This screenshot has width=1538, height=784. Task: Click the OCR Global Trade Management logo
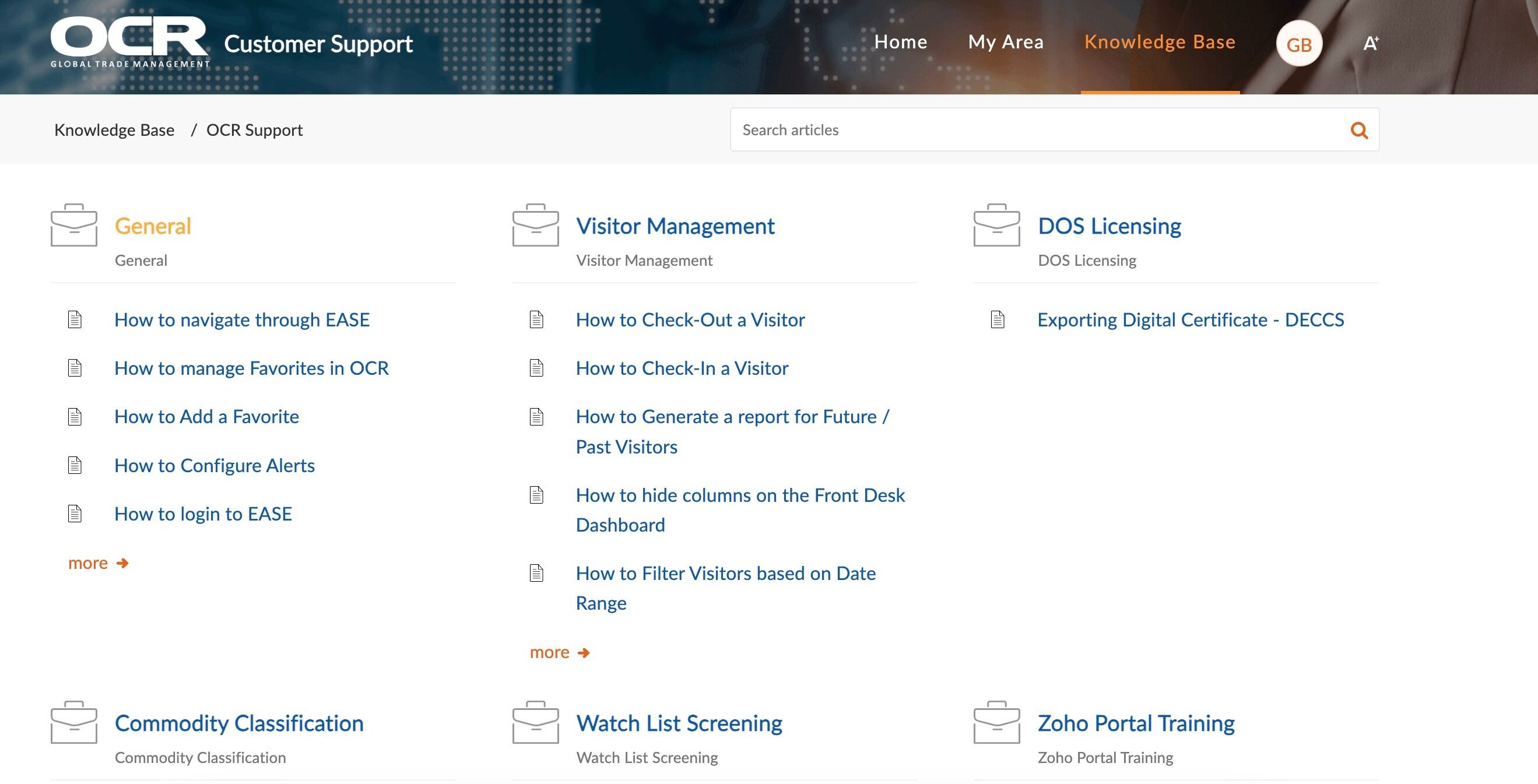point(129,42)
